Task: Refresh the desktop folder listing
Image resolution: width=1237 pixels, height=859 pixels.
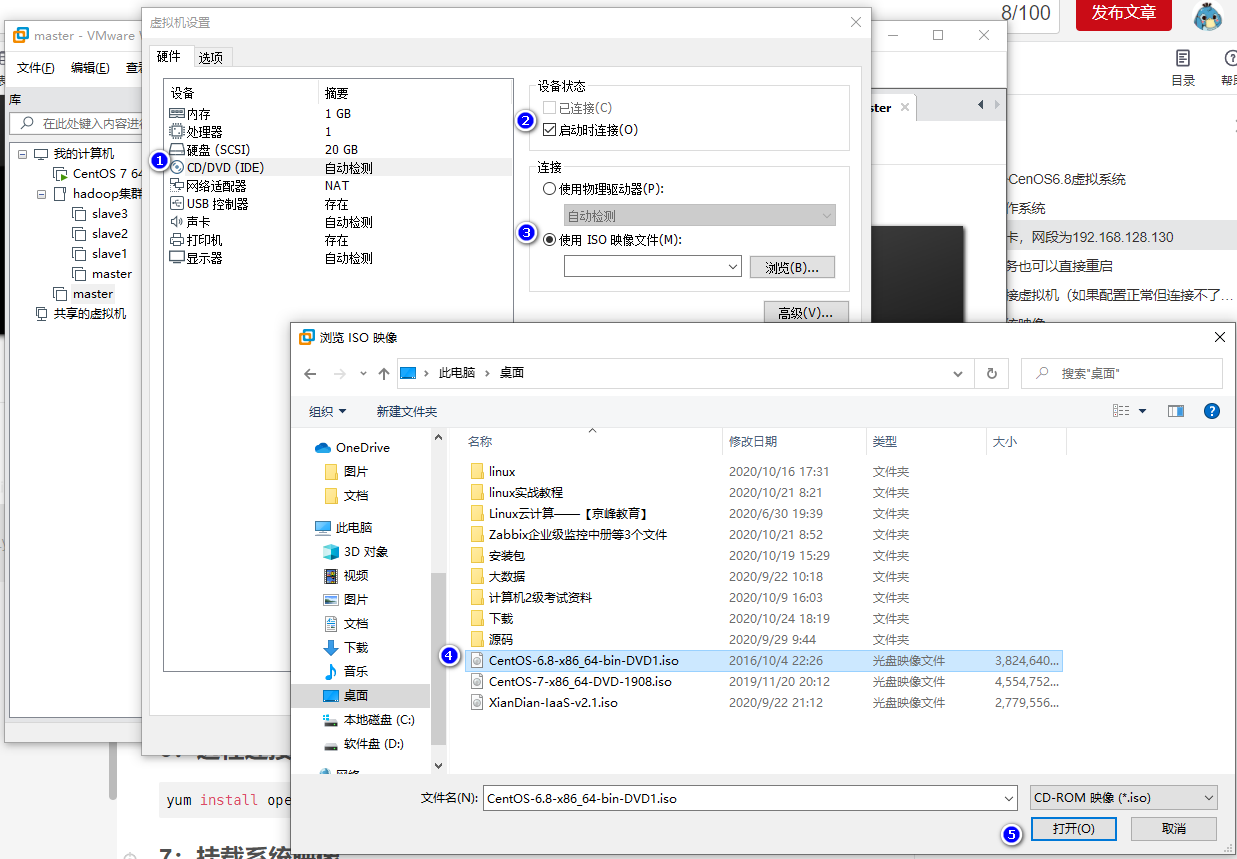Action: (991, 373)
